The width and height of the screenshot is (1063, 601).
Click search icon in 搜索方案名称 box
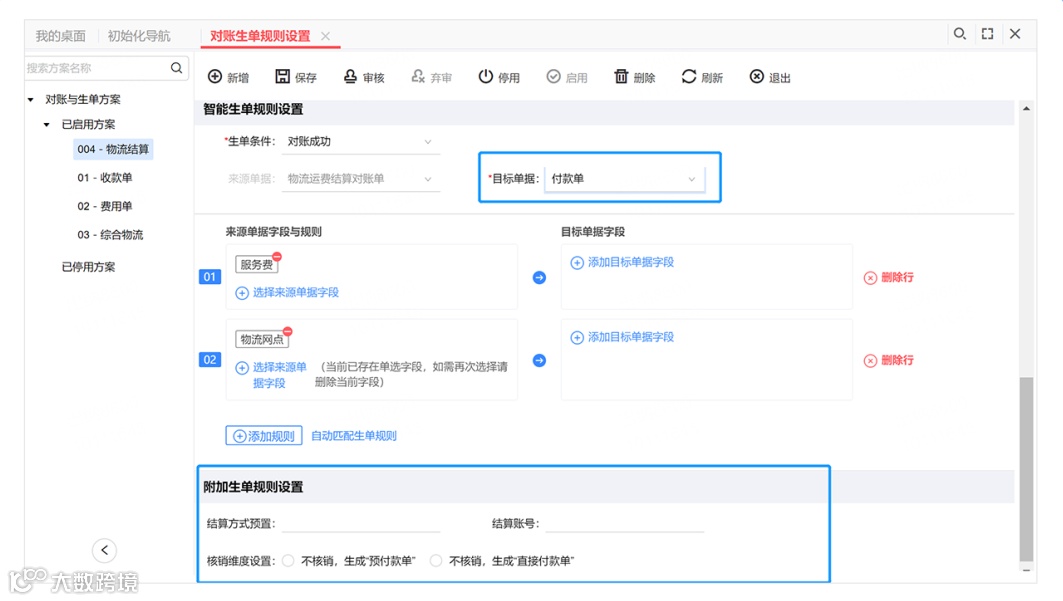pyautogui.click(x=176, y=68)
